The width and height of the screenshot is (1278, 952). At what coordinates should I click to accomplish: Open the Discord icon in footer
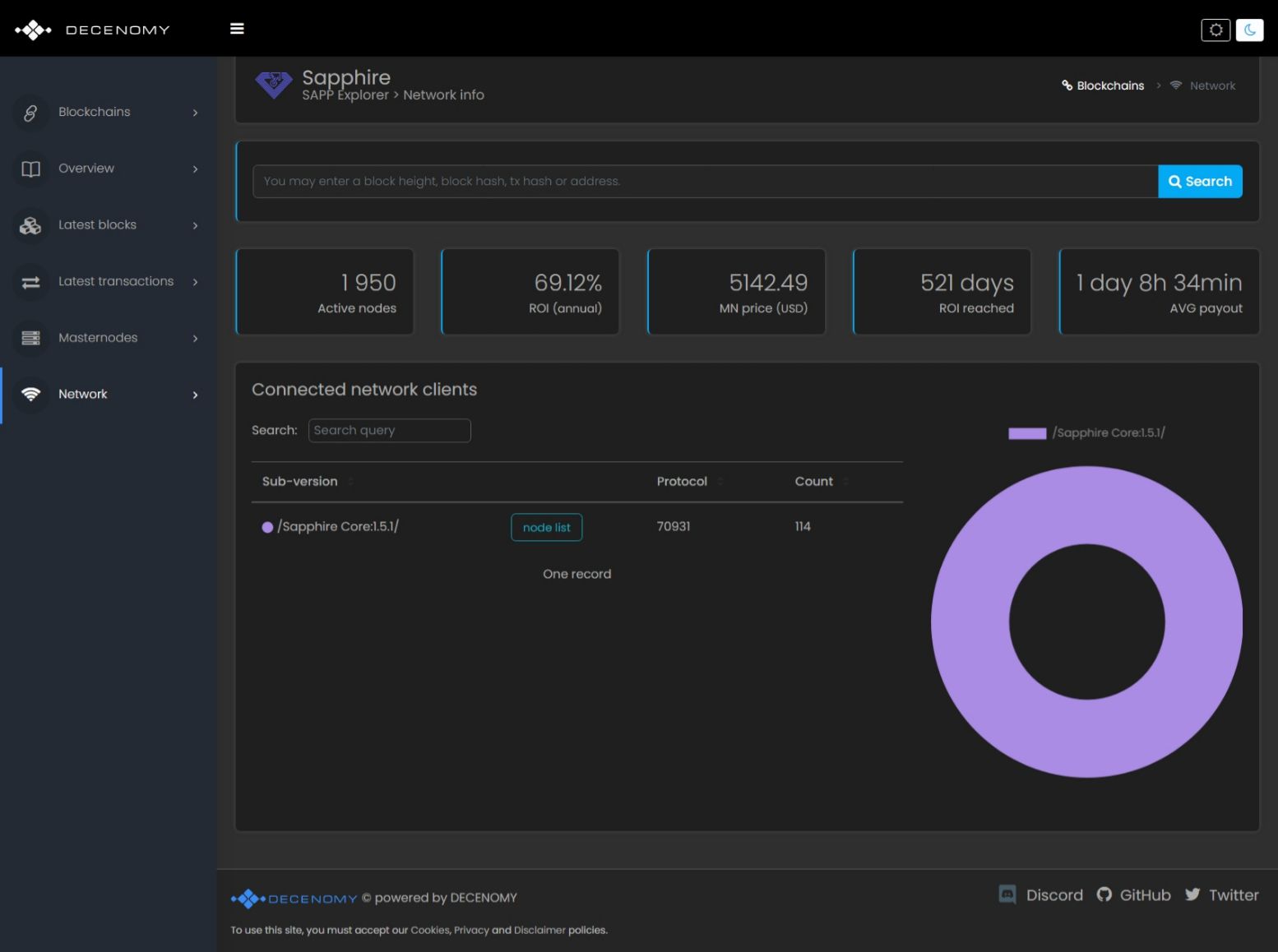1007,894
